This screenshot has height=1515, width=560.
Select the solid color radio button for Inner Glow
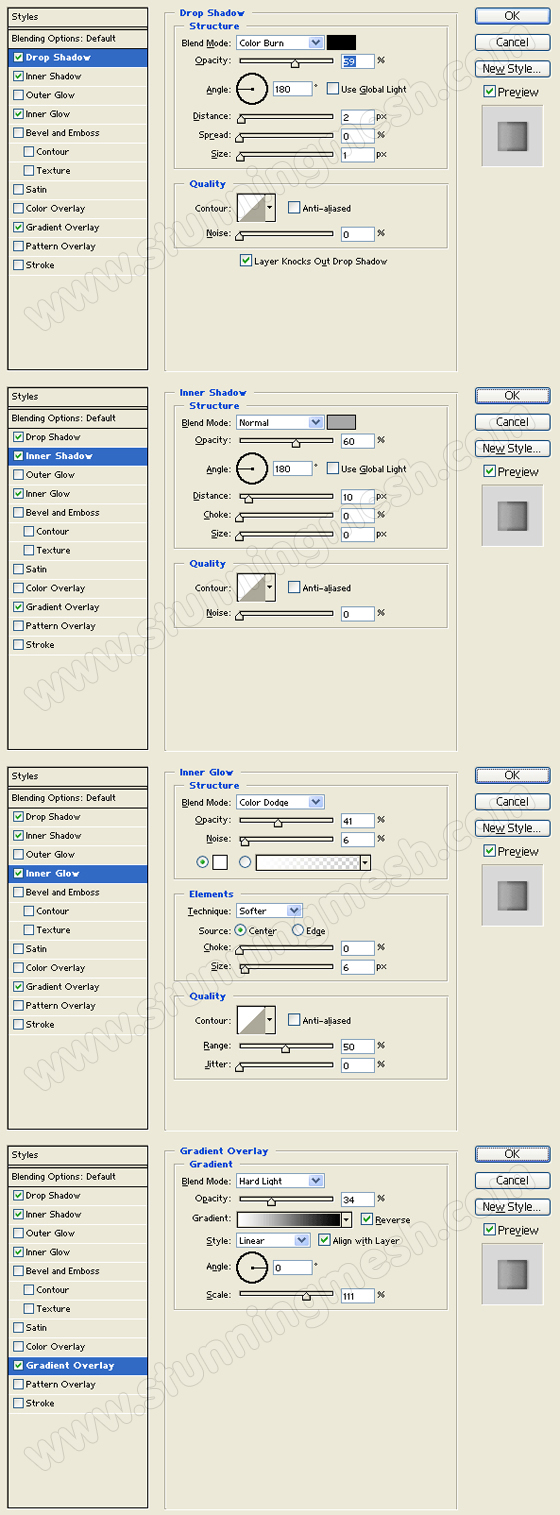click(x=203, y=862)
